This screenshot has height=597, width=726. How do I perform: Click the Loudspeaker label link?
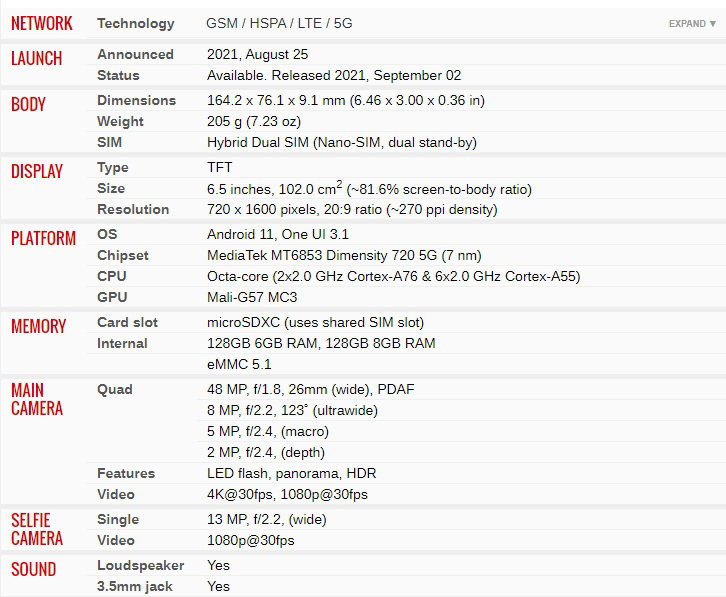coord(141,565)
